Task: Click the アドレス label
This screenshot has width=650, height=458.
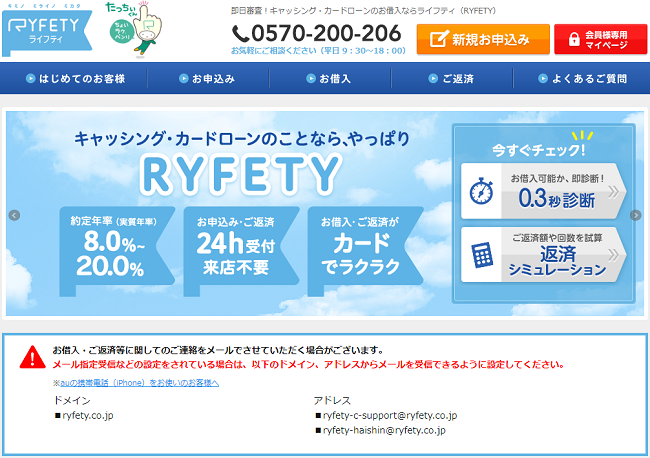Action: pos(332,400)
